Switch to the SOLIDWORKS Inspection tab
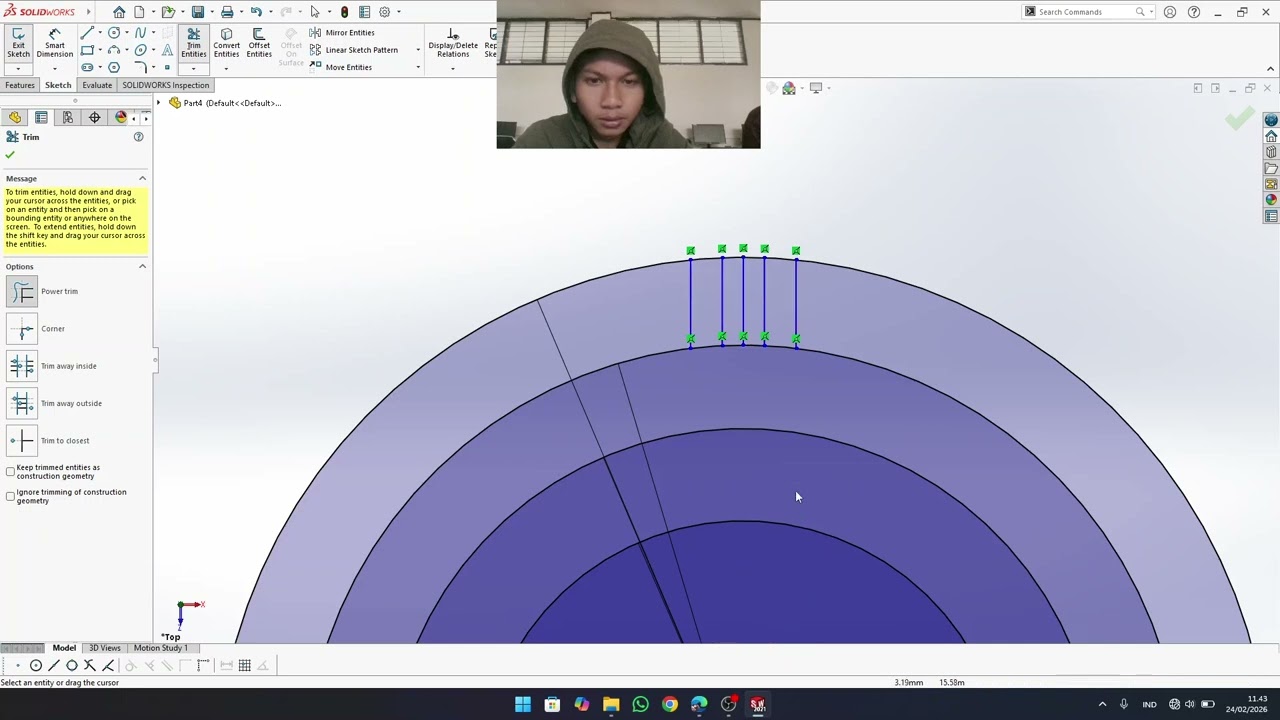The image size is (1280, 720). tap(166, 85)
